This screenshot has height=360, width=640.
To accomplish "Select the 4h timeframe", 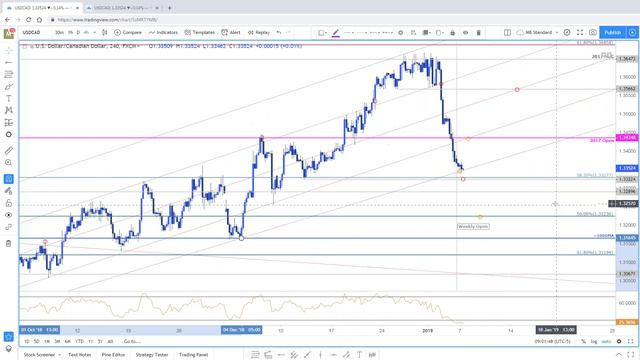I will coord(86,32).
